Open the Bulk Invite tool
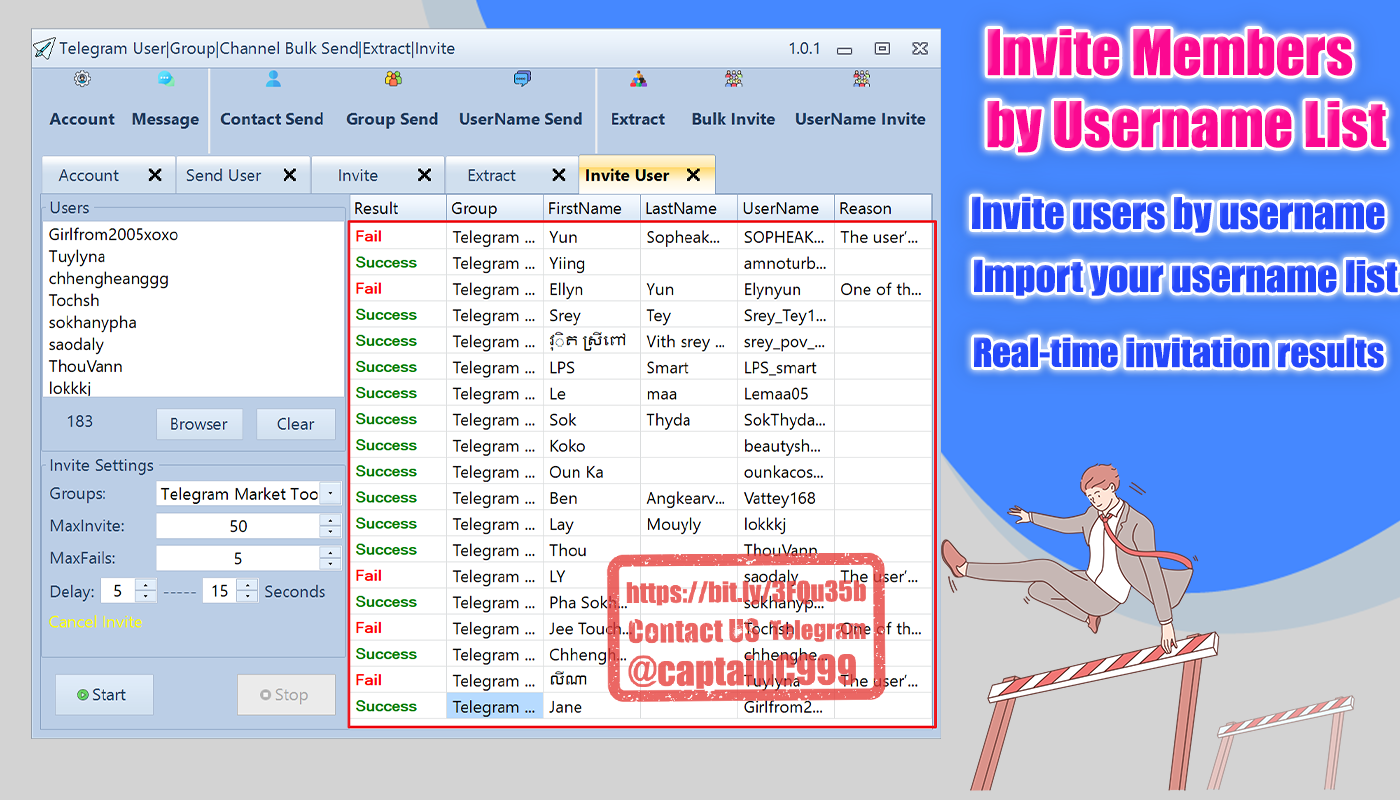1400x800 pixels. (733, 80)
